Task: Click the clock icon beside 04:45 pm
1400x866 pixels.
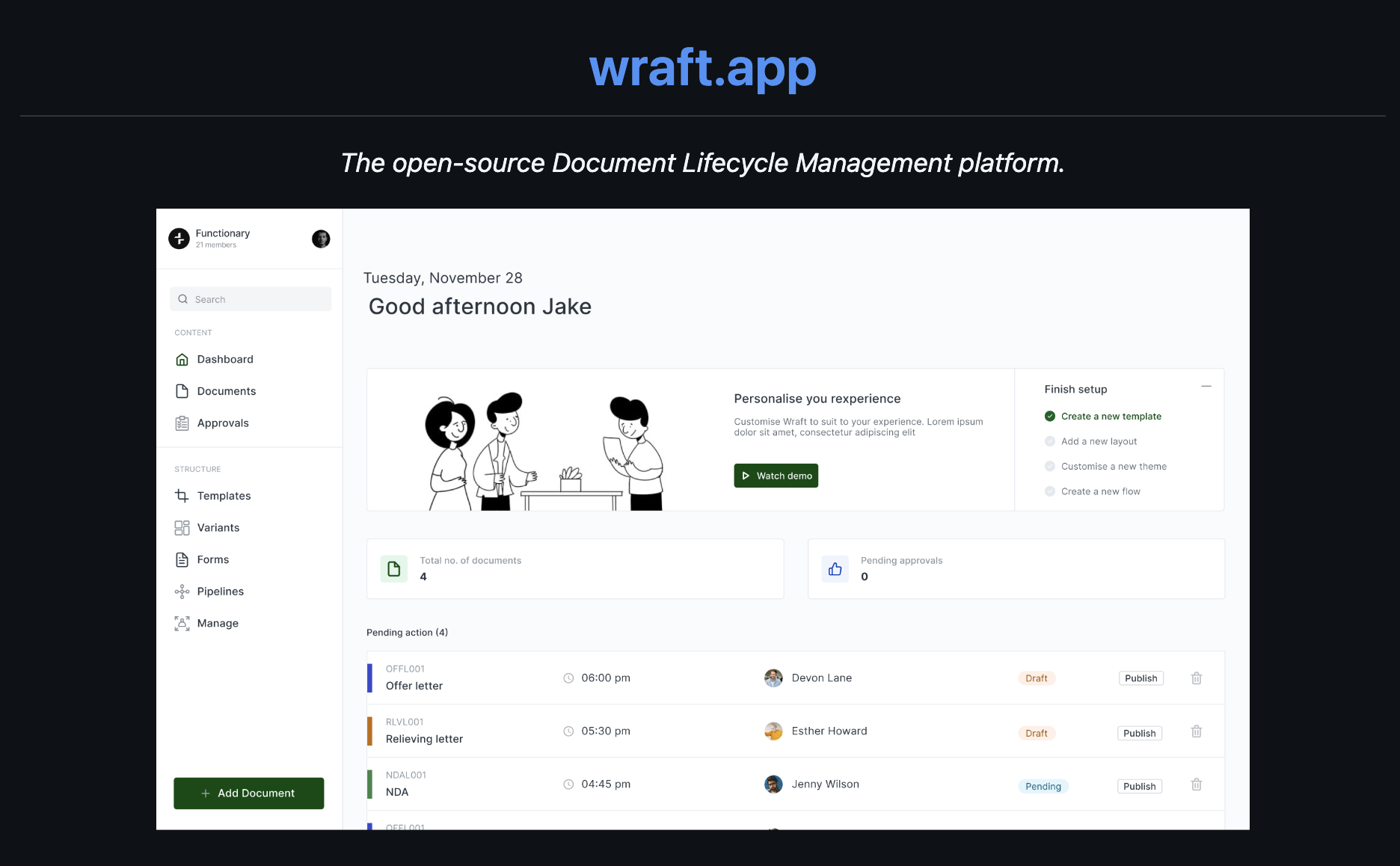Action: pyautogui.click(x=568, y=784)
